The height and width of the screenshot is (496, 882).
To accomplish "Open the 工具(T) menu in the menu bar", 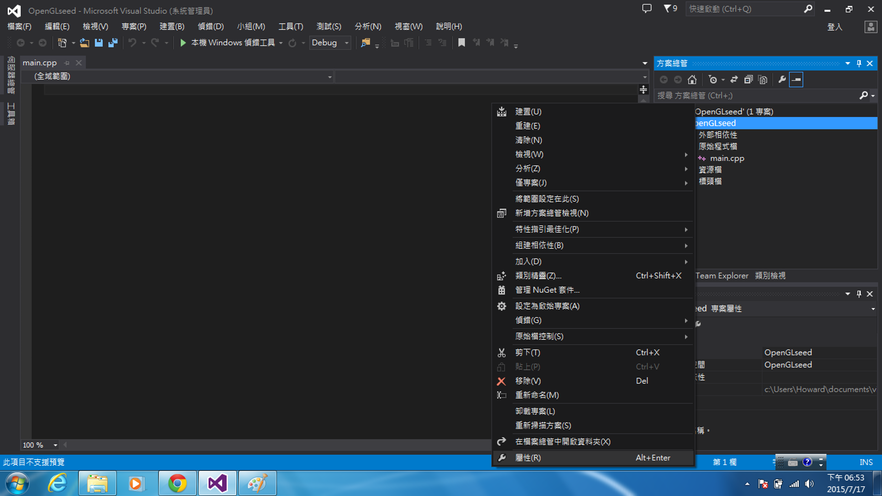I will [290, 26].
